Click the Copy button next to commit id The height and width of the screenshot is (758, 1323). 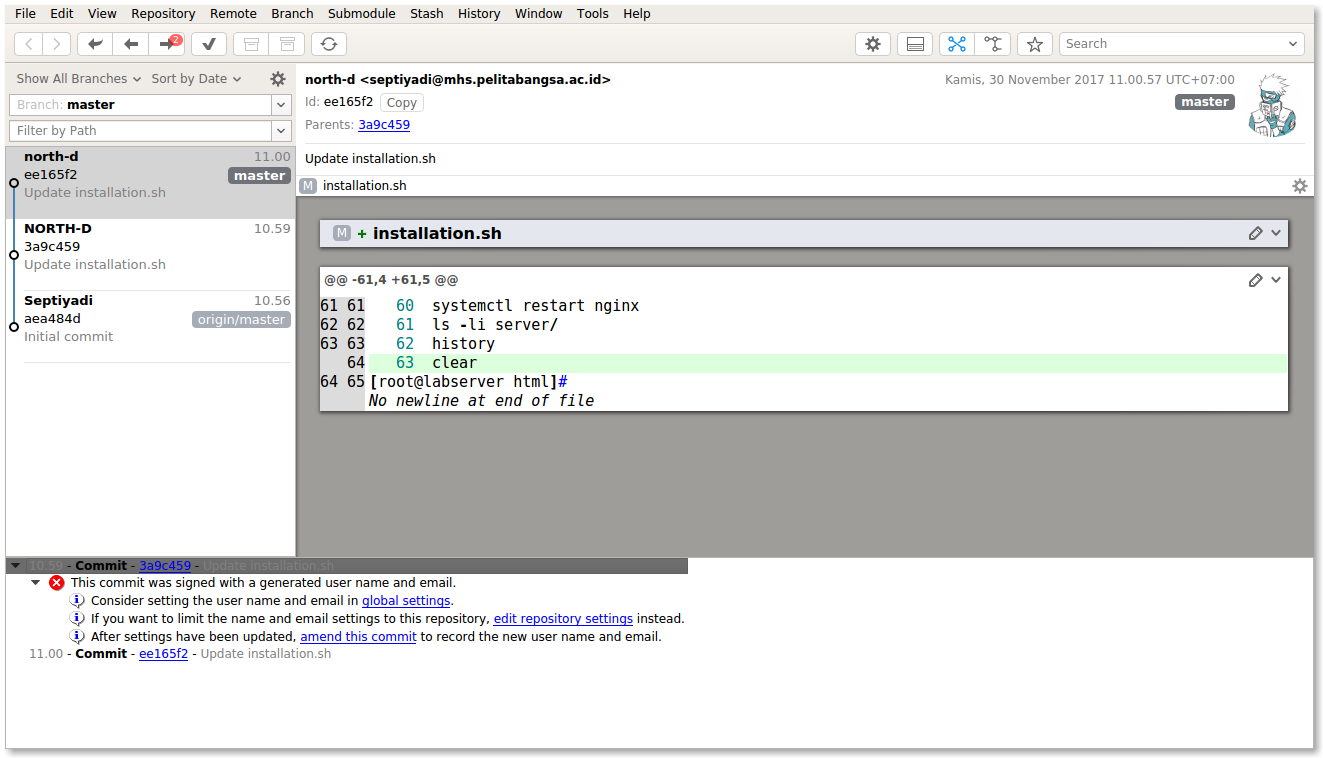click(x=401, y=101)
